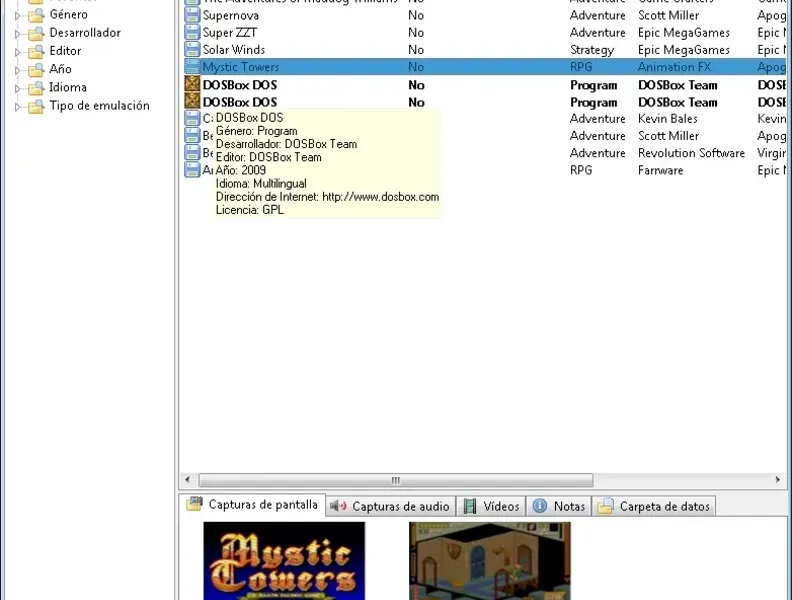
Task: Click the Capturas de audio speaker icon
Action: pyautogui.click(x=338, y=506)
